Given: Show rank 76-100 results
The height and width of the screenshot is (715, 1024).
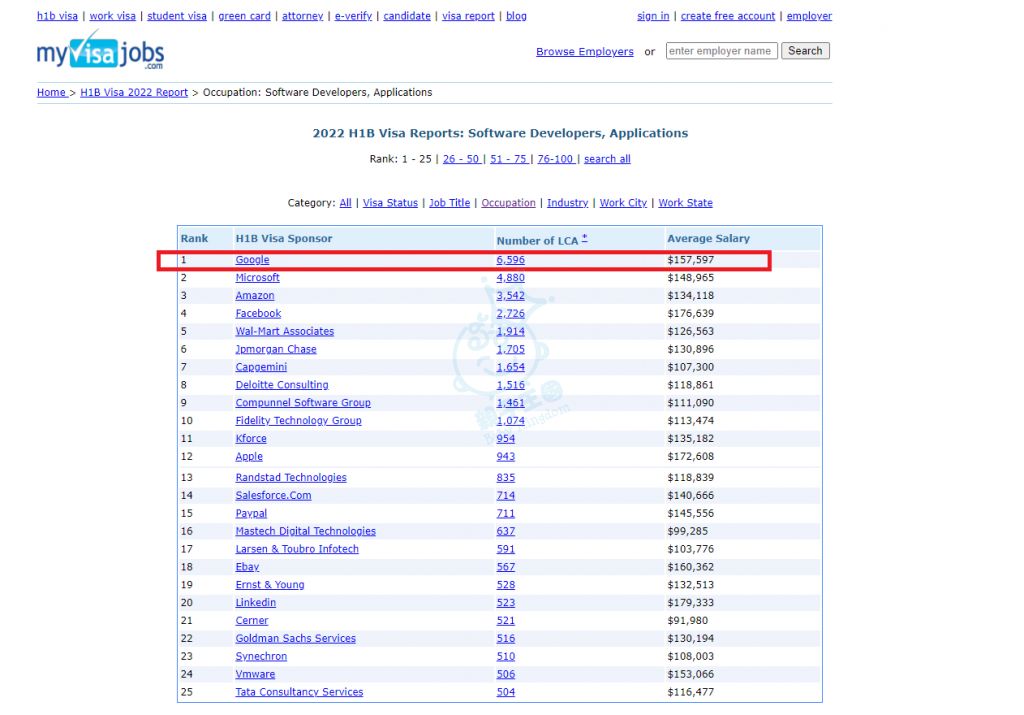Looking at the screenshot, I should coord(556,159).
